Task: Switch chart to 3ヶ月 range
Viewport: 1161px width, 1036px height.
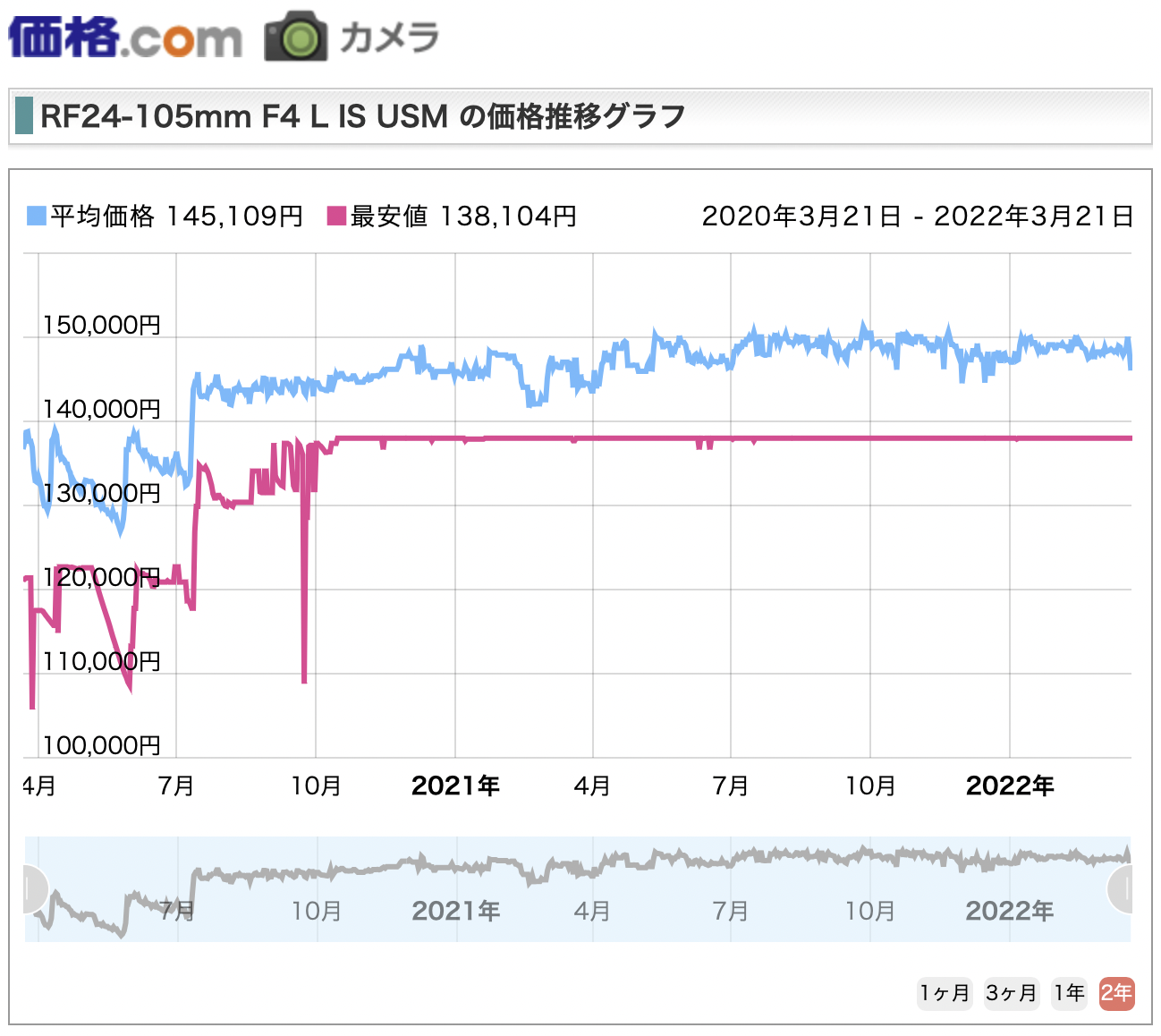Action: pyautogui.click(x=1011, y=993)
